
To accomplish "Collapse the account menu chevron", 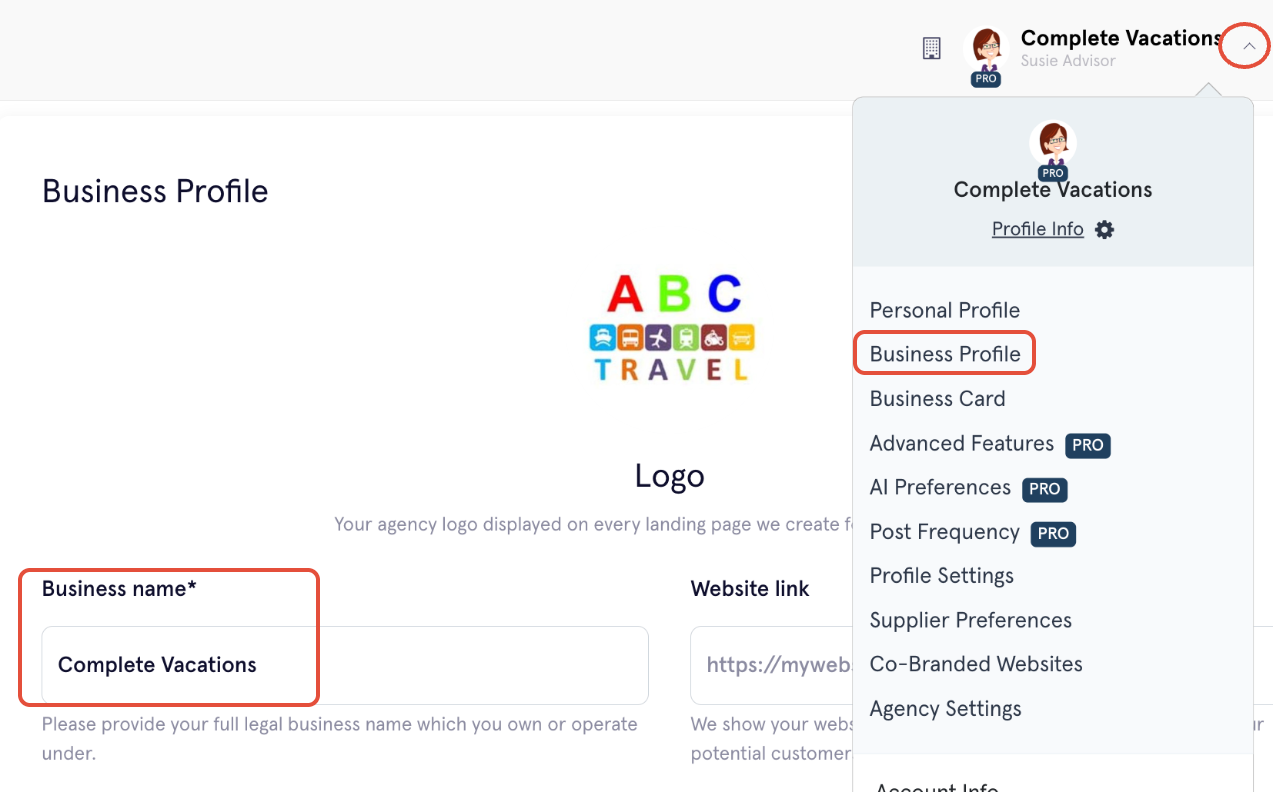I will pyautogui.click(x=1248, y=46).
